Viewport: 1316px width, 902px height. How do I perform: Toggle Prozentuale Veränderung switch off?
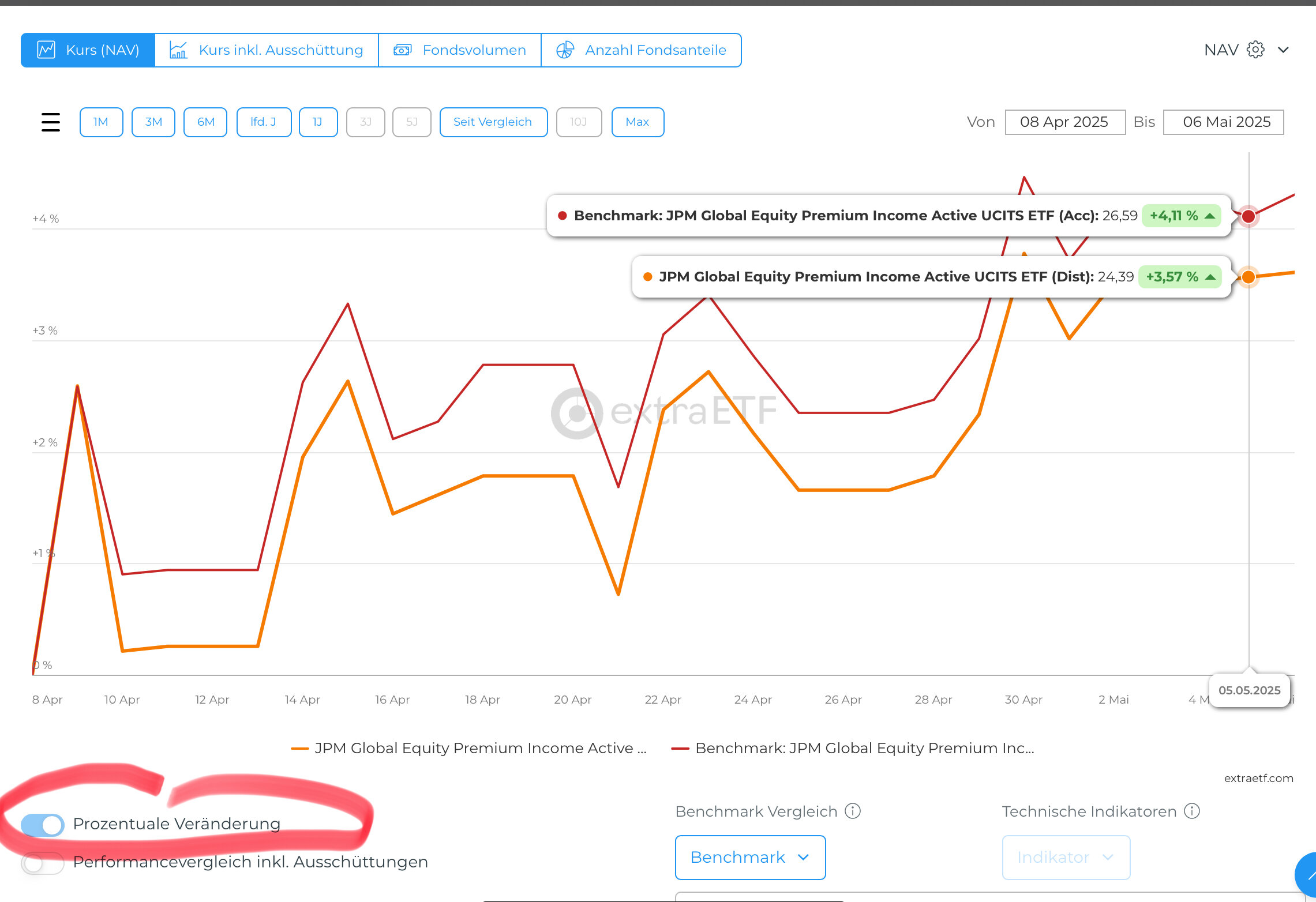pyautogui.click(x=42, y=825)
